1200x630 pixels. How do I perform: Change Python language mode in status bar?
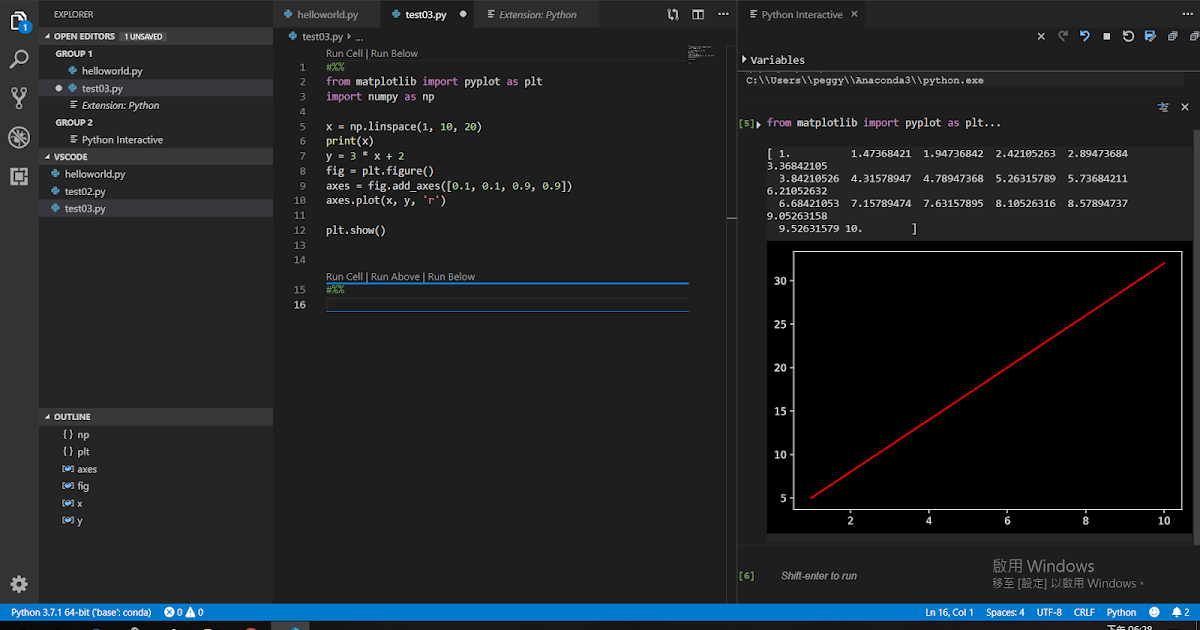coord(1121,612)
